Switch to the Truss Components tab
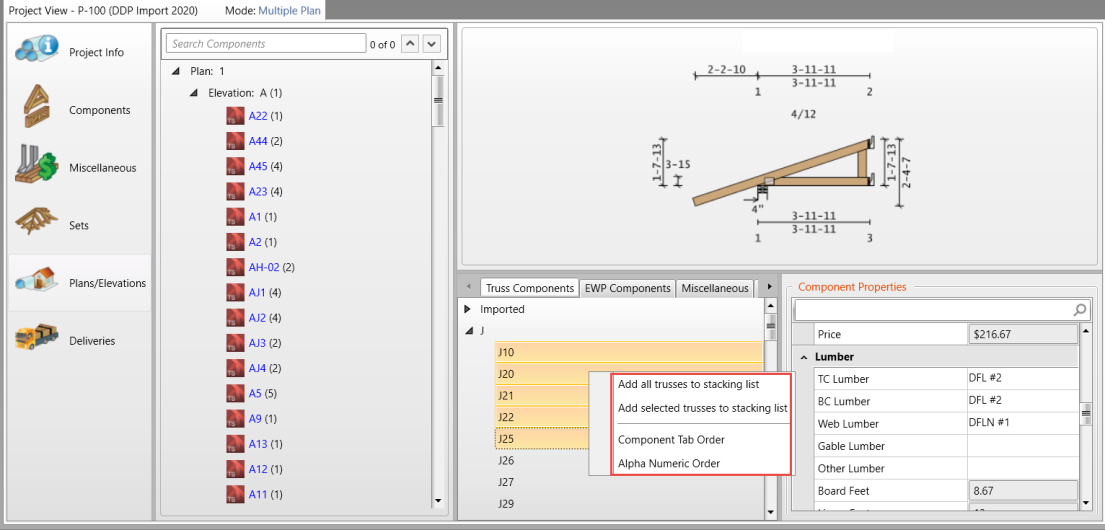Image resolution: width=1105 pixels, height=530 pixels. [x=529, y=288]
